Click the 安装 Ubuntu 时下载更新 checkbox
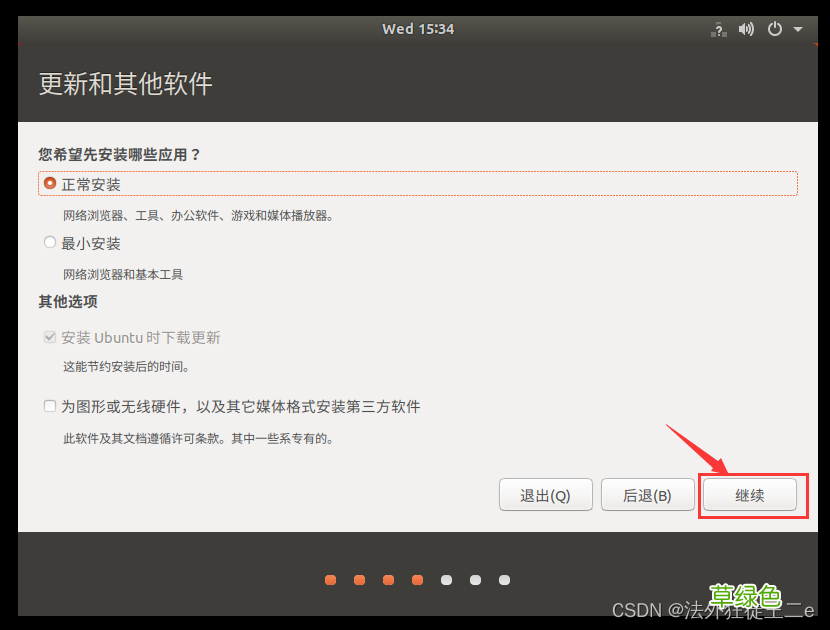830x630 pixels. [x=49, y=337]
